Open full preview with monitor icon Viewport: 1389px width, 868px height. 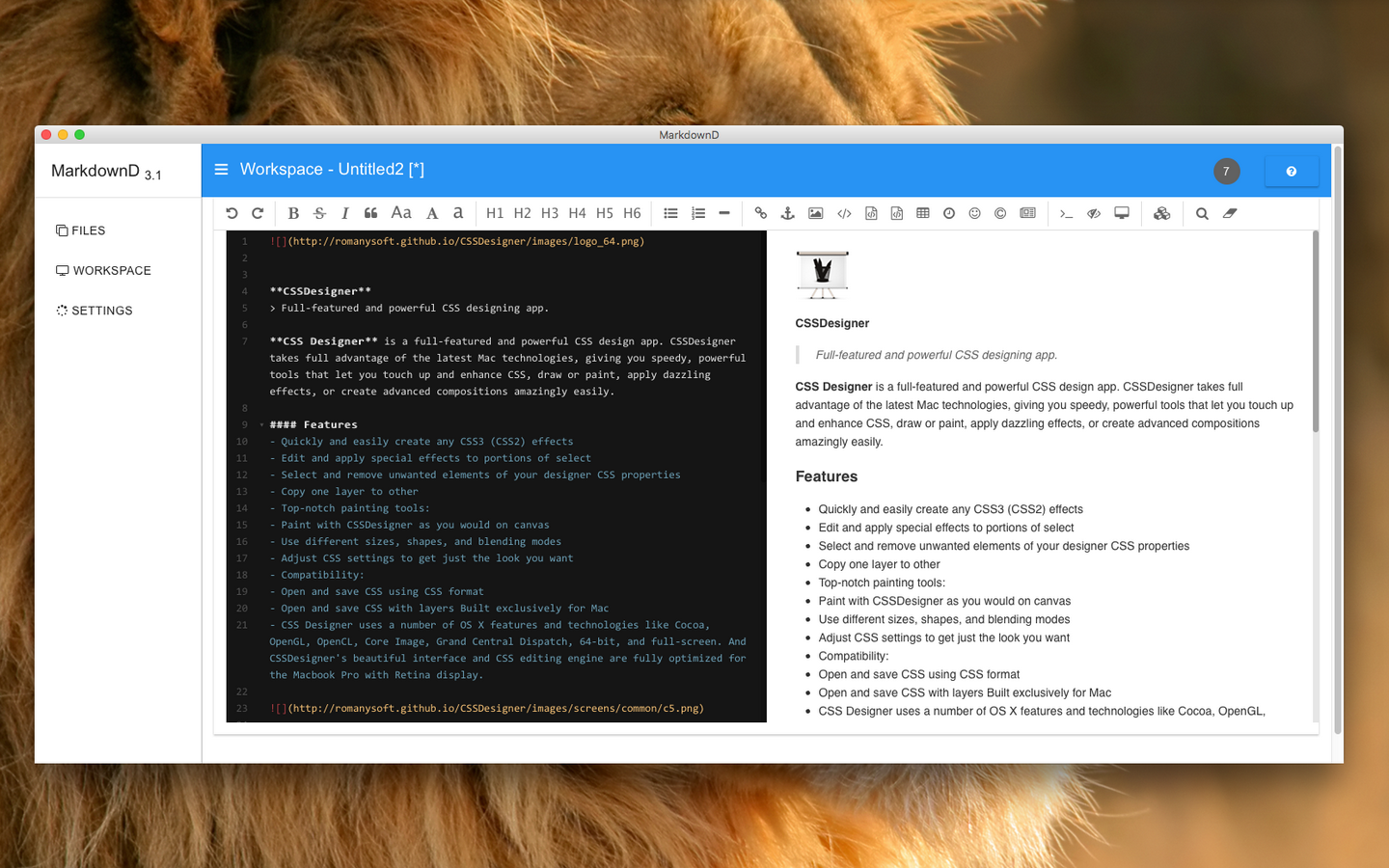pos(1122,213)
